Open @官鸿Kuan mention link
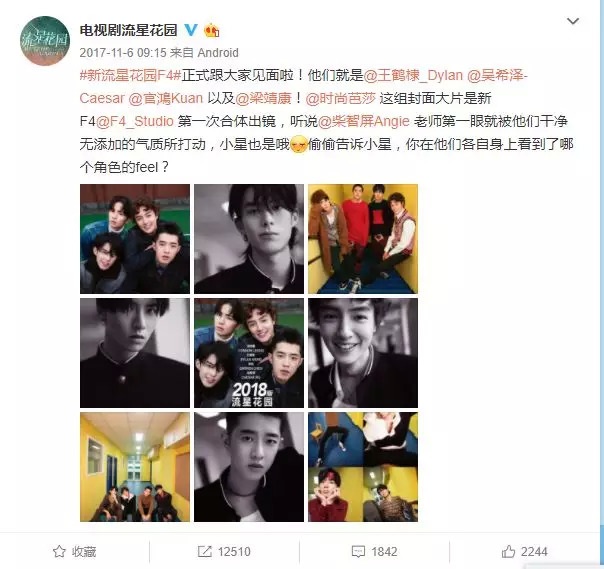The height and width of the screenshot is (569, 604). [x=166, y=98]
